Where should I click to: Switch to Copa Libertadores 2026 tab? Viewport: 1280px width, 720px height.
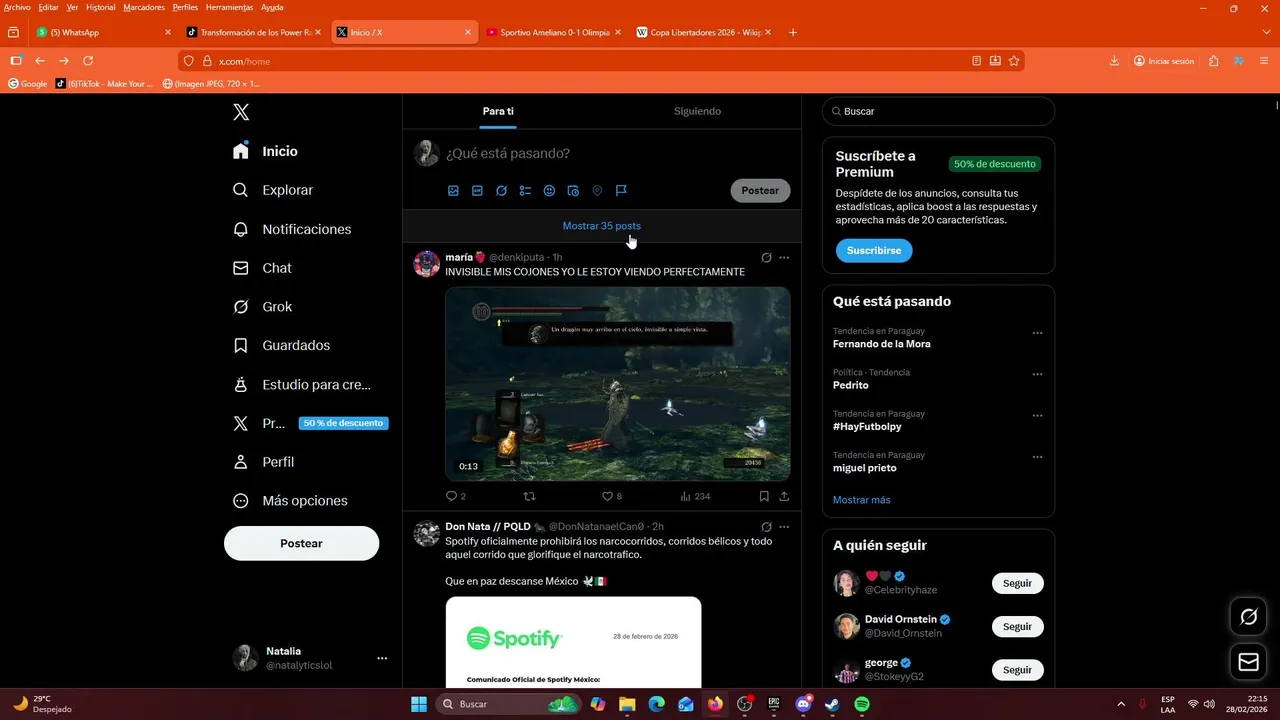(703, 32)
